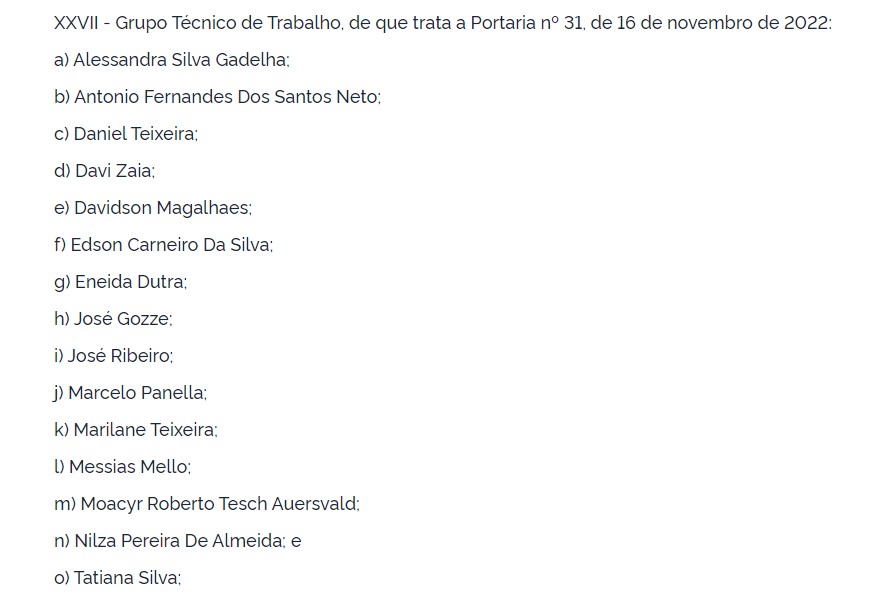Image resolution: width=877 pixels, height=600 pixels.
Task: Select Nilza Pereira De Almeida line
Action: [177, 541]
